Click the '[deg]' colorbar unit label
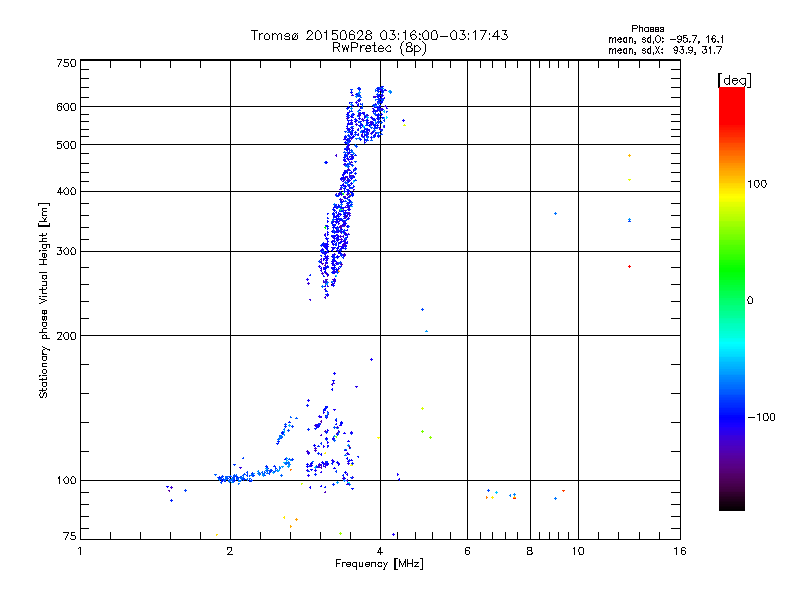This screenshot has height=600, width=800. point(734,80)
